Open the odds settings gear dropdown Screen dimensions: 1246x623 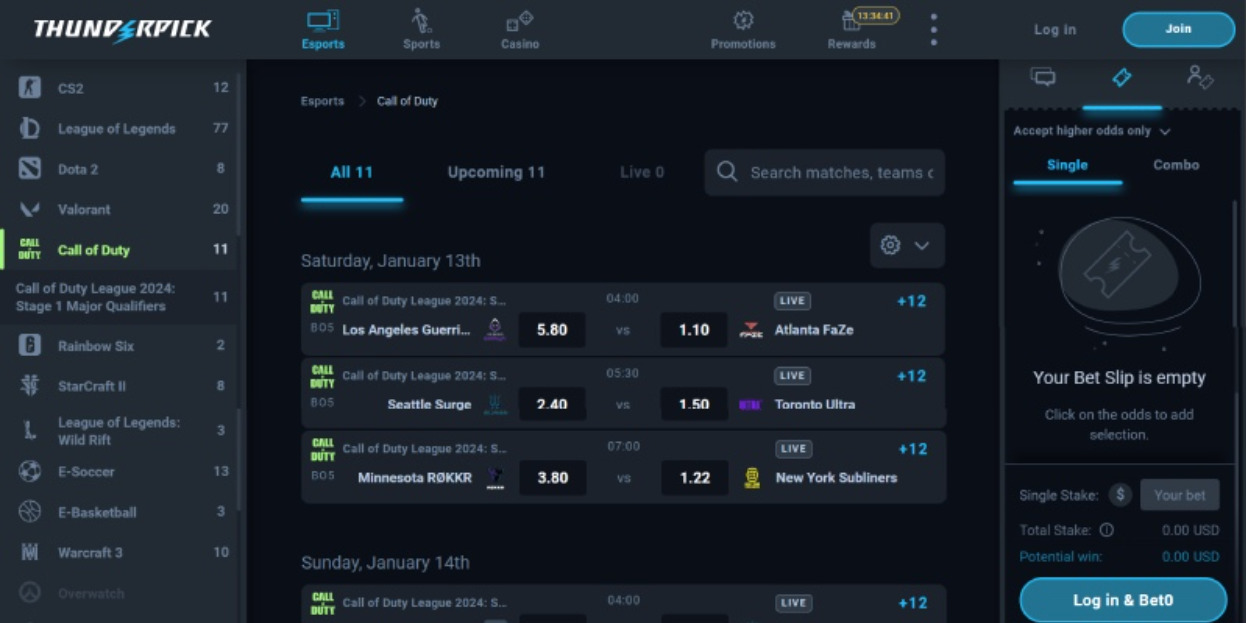pos(906,245)
